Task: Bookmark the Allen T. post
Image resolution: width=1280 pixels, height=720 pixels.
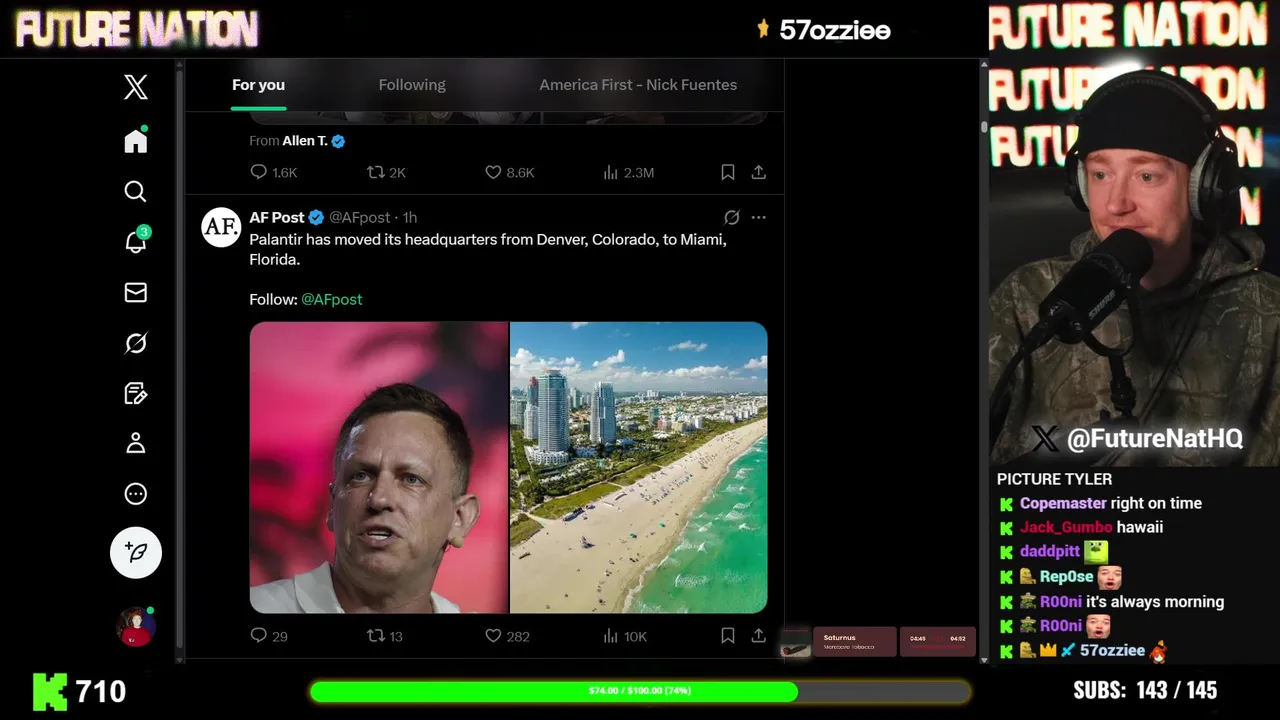Action: (x=728, y=172)
